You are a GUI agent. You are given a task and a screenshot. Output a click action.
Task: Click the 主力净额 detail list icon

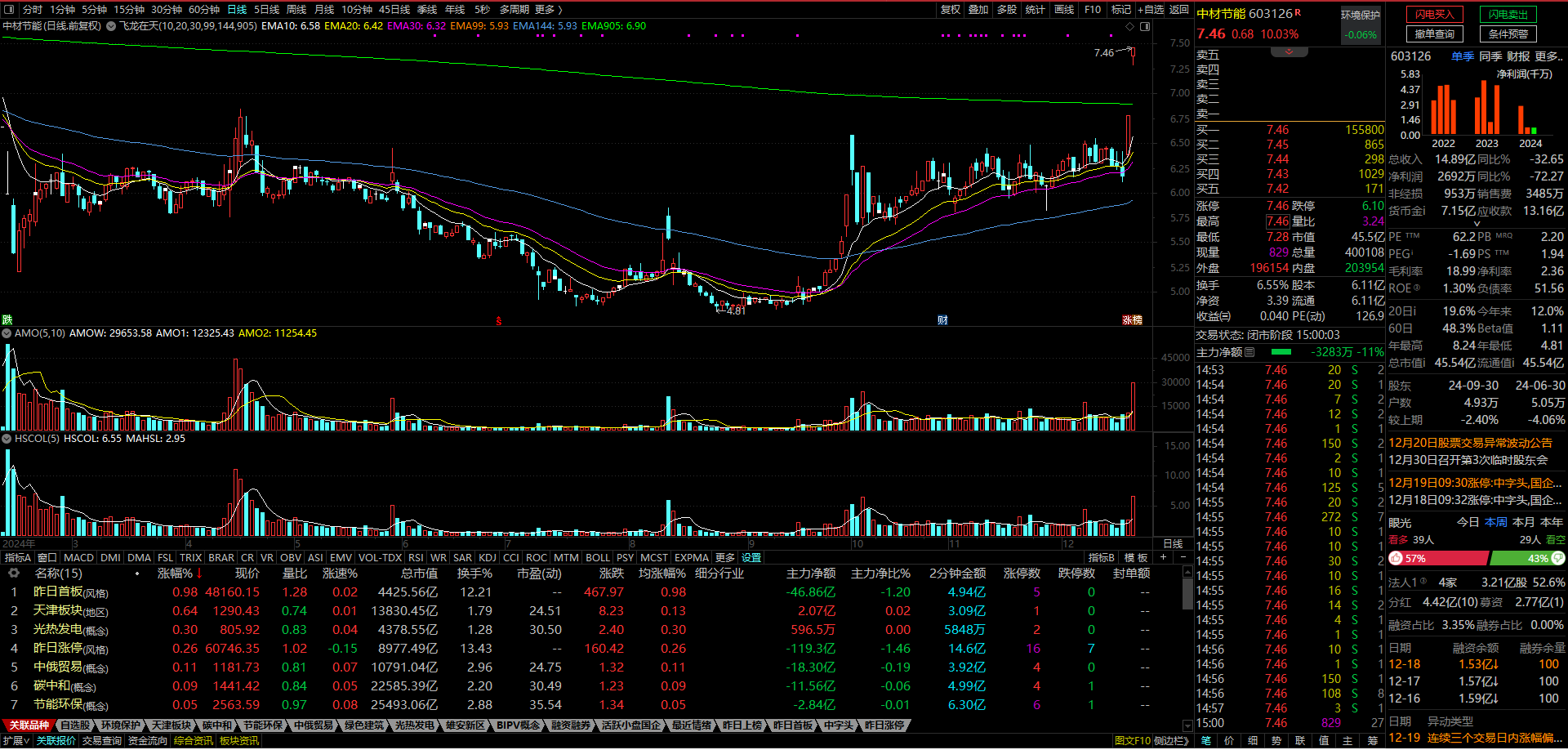click(x=1250, y=352)
